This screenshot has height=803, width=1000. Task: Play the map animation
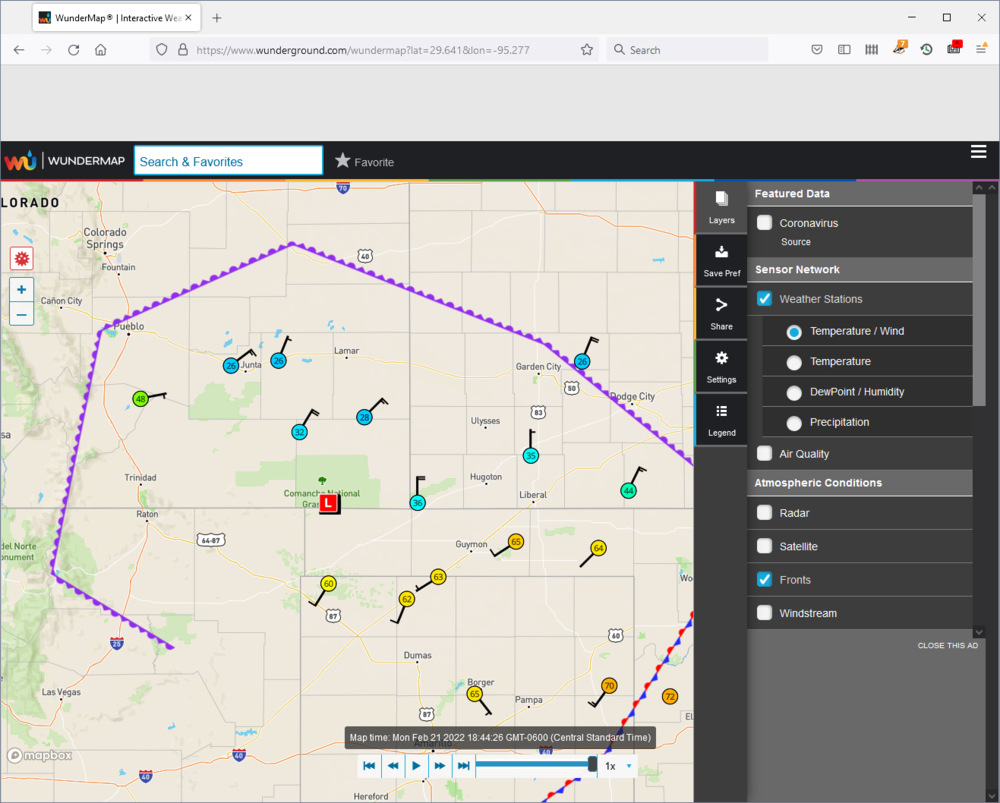click(x=416, y=766)
